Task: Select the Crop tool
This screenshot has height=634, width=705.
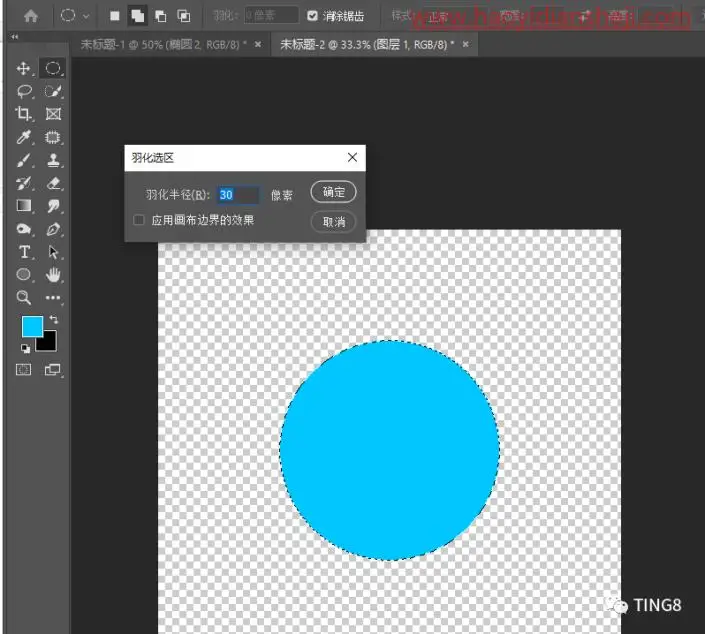Action: (x=23, y=114)
